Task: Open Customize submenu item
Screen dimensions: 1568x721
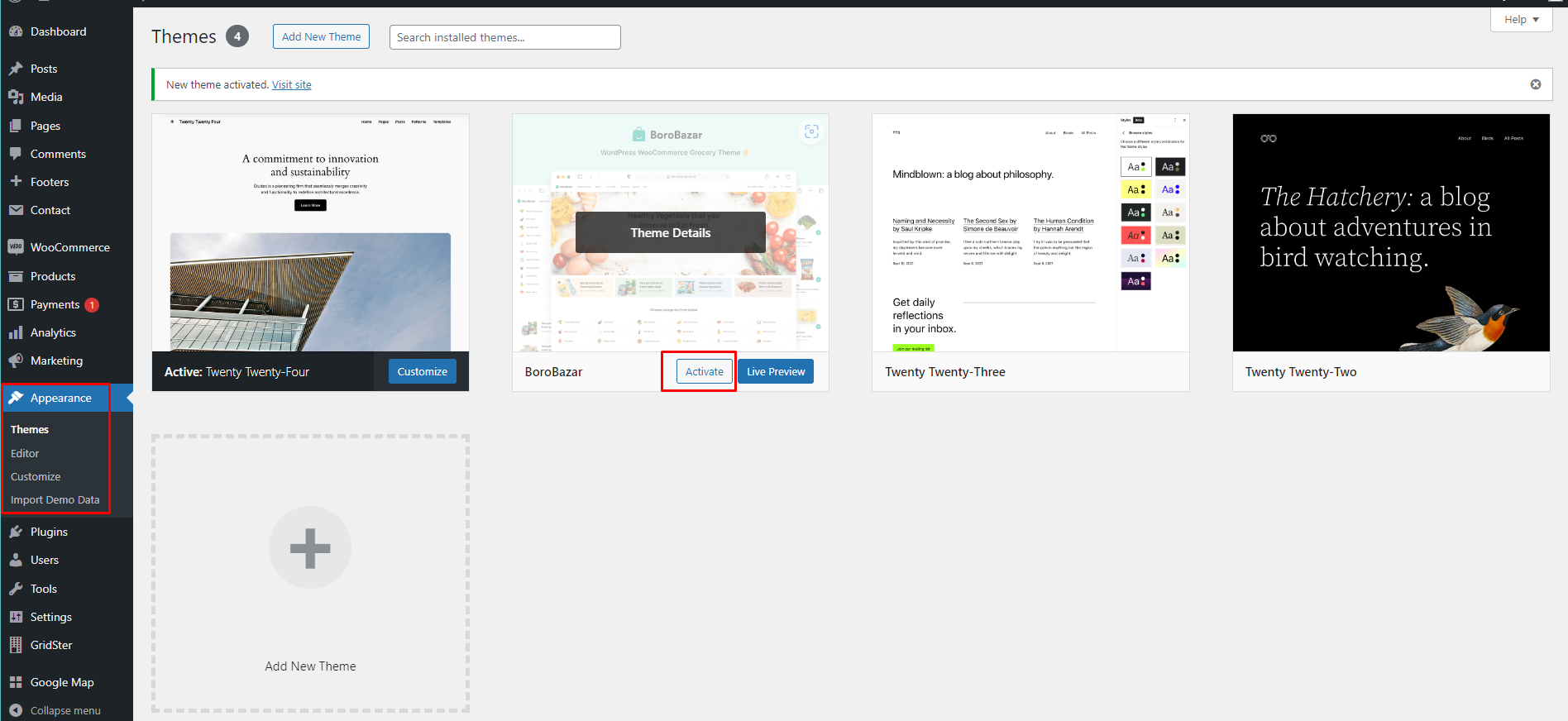Action: click(x=36, y=476)
